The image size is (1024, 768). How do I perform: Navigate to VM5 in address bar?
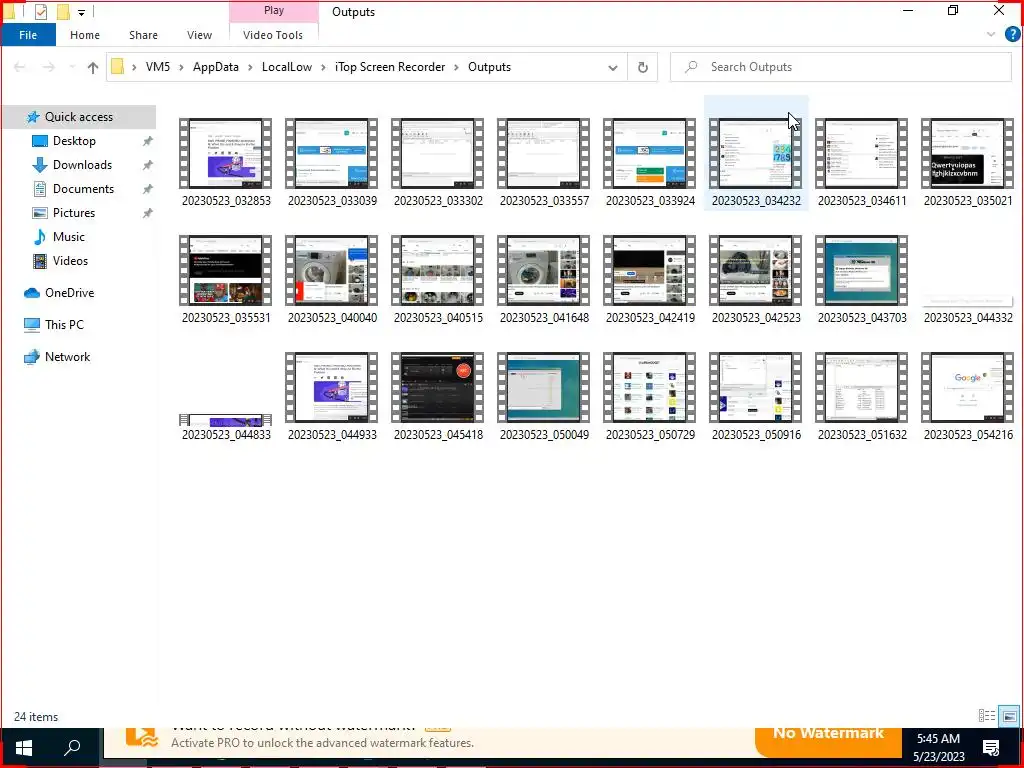click(158, 67)
